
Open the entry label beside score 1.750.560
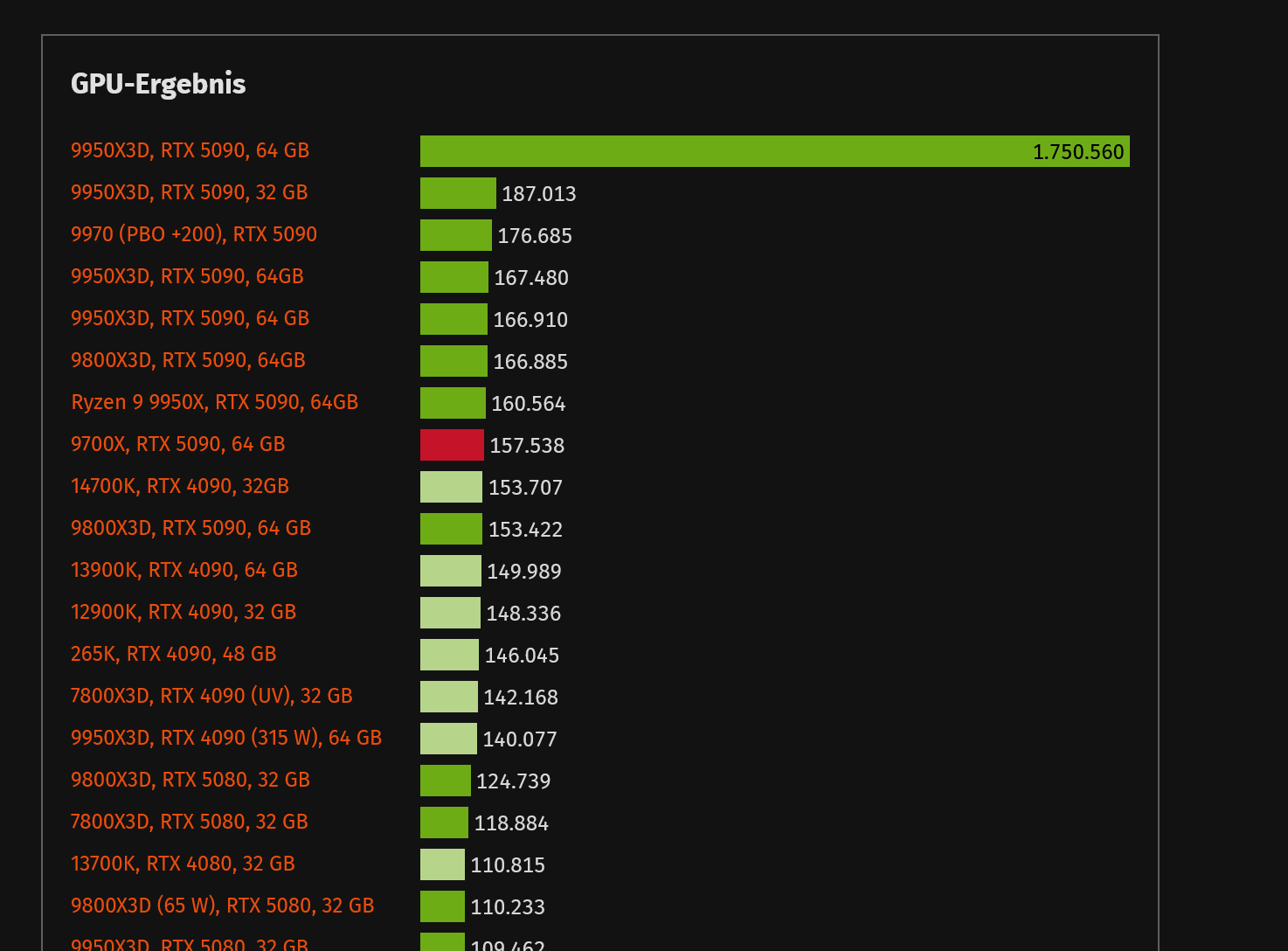point(190,150)
